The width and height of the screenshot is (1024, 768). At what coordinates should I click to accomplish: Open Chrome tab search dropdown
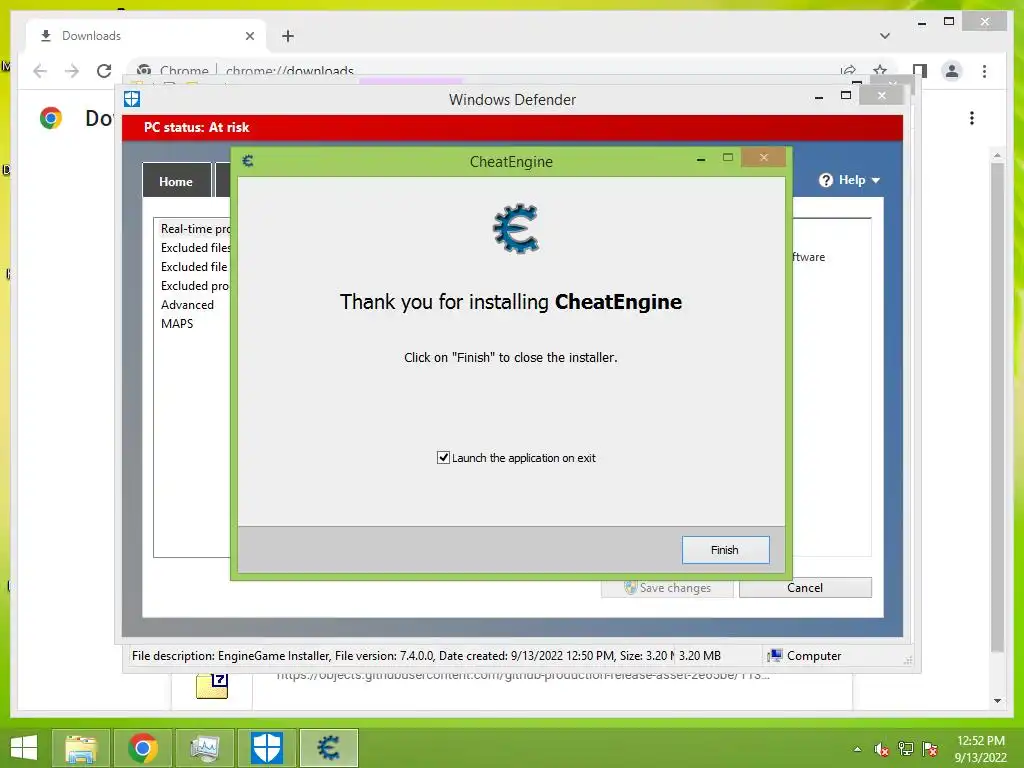[885, 36]
